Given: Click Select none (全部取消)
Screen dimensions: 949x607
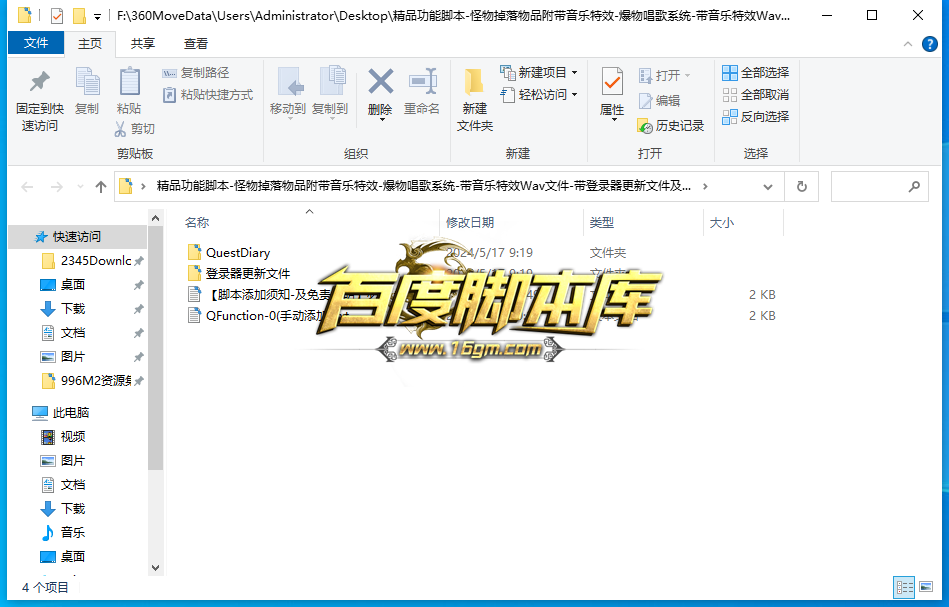Looking at the screenshot, I should 755,95.
